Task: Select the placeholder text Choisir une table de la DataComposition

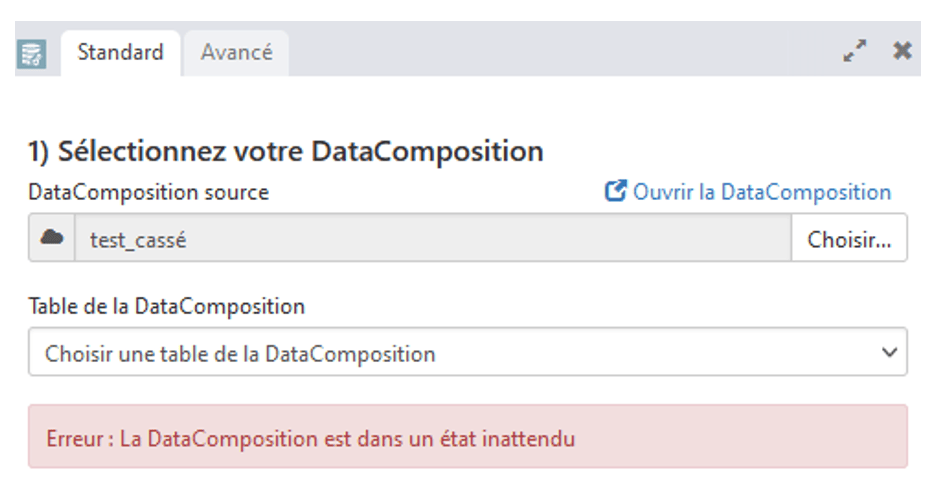Action: 240,354
